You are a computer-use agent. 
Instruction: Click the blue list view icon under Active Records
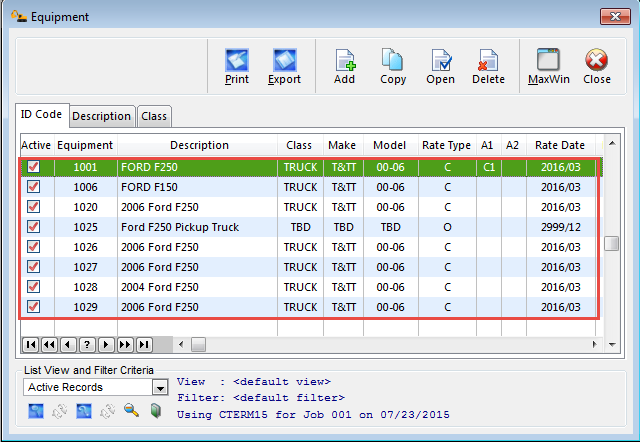pyautogui.click(x=36, y=411)
